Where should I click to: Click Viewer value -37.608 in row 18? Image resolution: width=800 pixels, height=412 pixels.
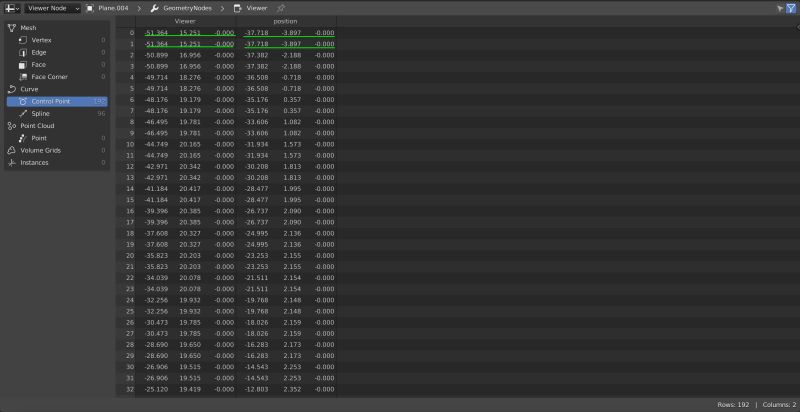pos(156,234)
